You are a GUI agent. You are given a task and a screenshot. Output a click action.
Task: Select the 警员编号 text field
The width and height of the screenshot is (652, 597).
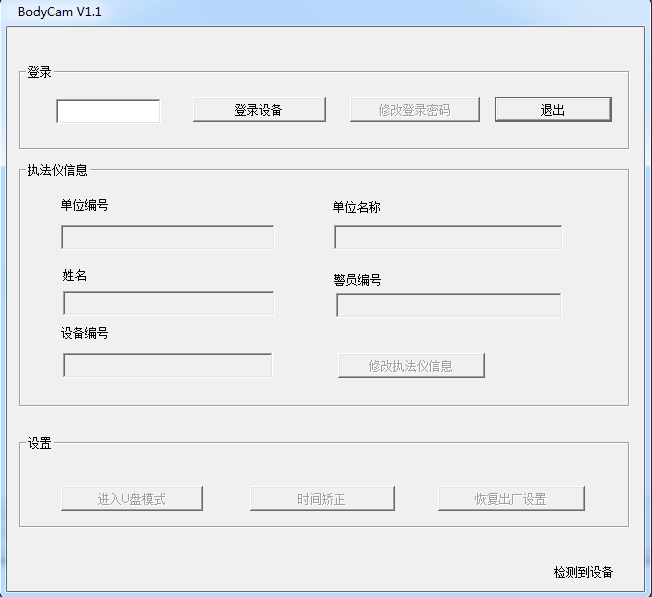pyautogui.click(x=448, y=306)
